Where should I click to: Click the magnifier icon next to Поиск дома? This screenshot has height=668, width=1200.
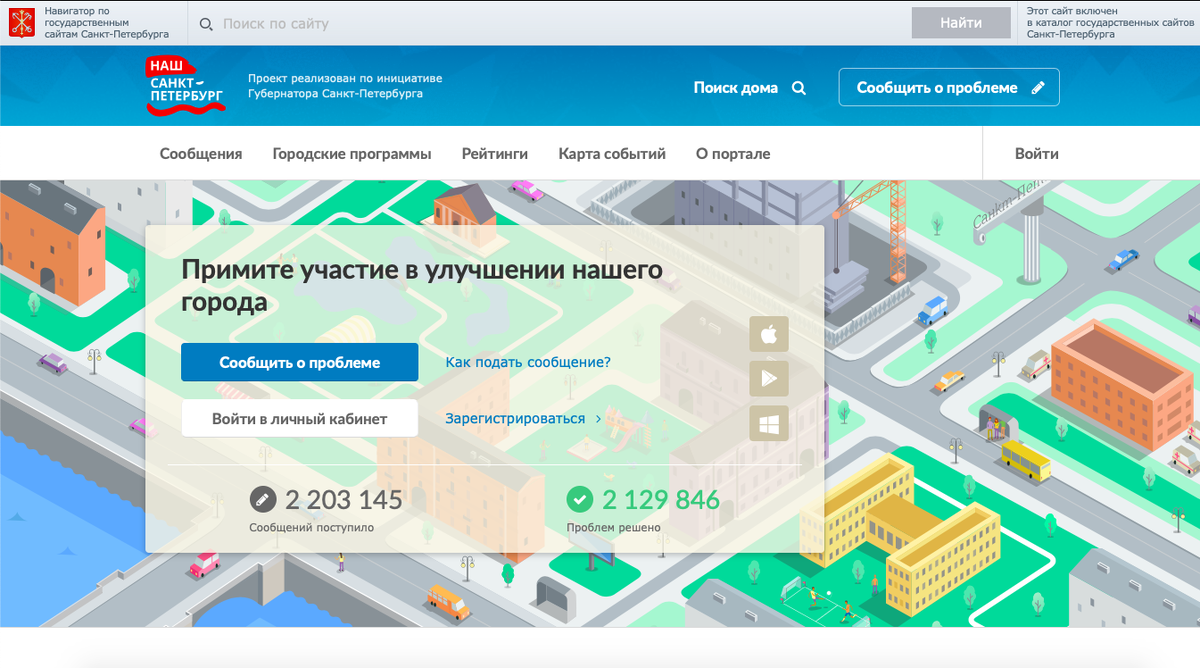[x=798, y=88]
